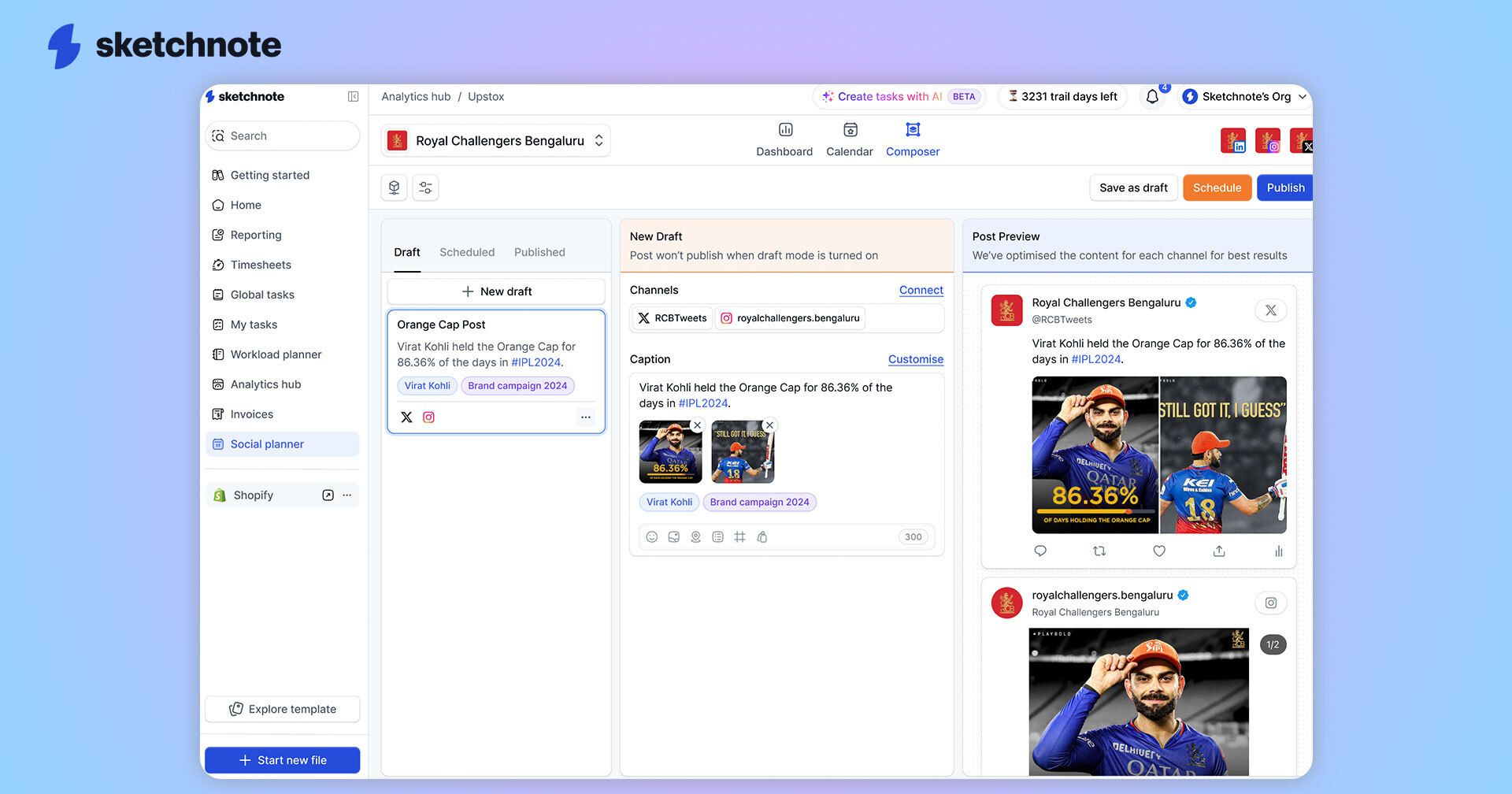Viewport: 1512px width, 794px height.
Task: Click reply icon in X post preview
Action: coord(1040,551)
